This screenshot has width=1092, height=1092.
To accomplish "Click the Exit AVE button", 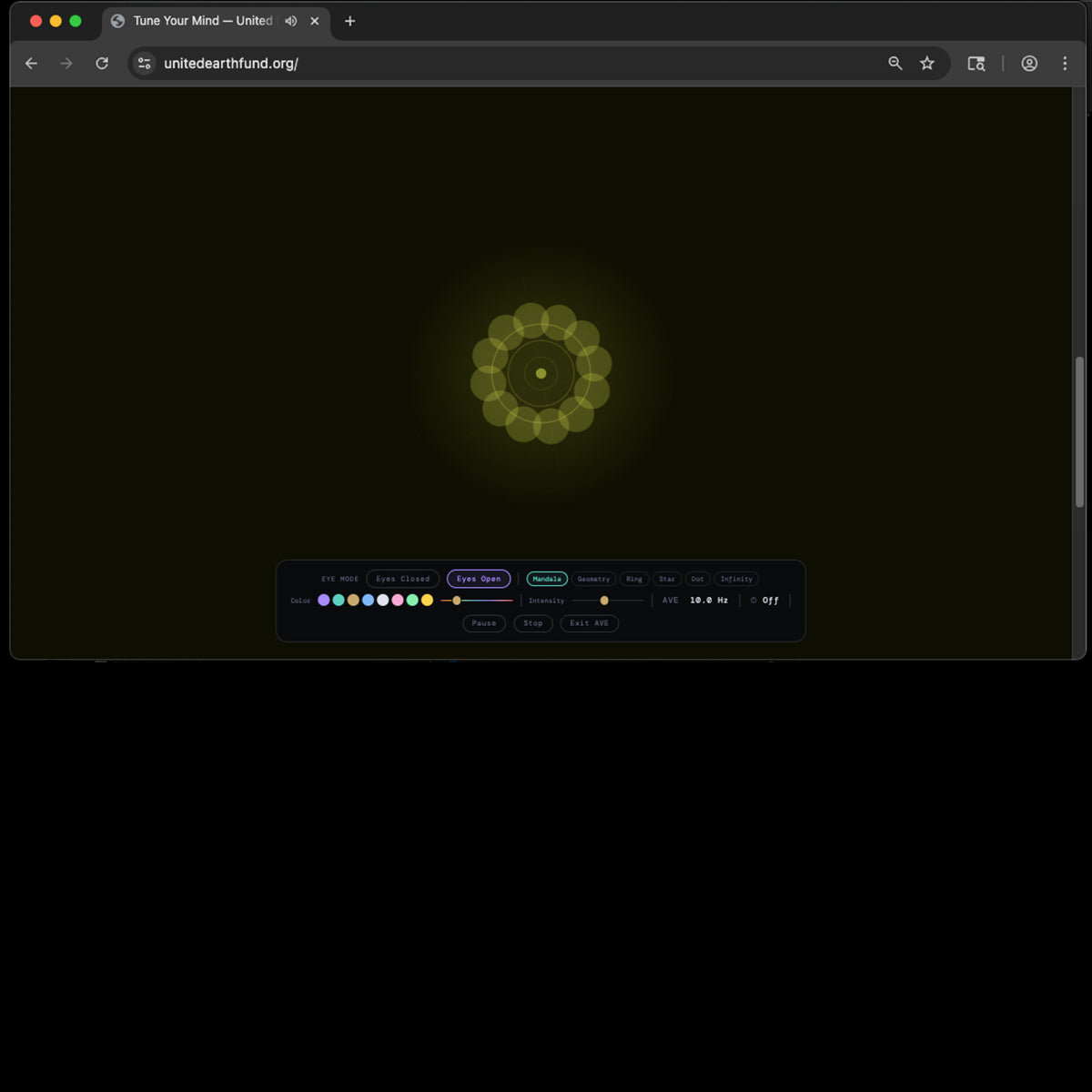I will [589, 623].
